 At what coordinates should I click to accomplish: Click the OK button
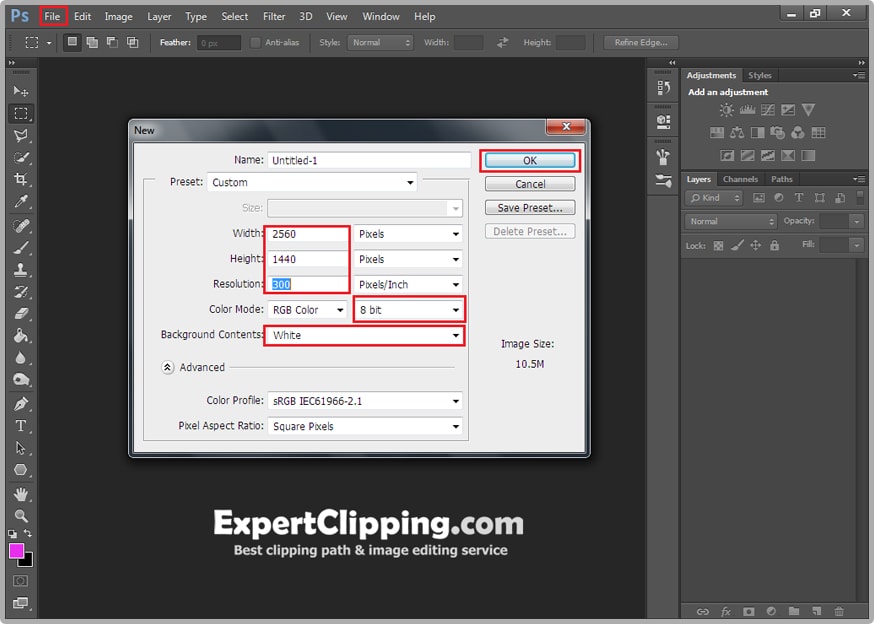[x=530, y=161]
